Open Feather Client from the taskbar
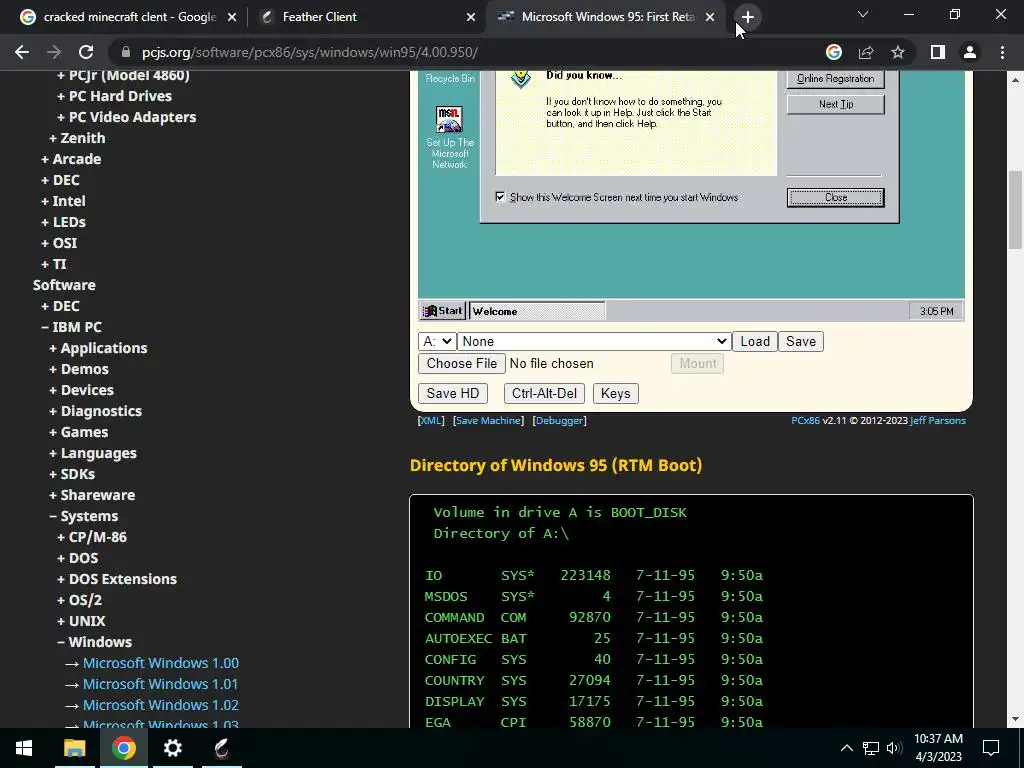Viewport: 1024px width, 768px height. (221, 748)
